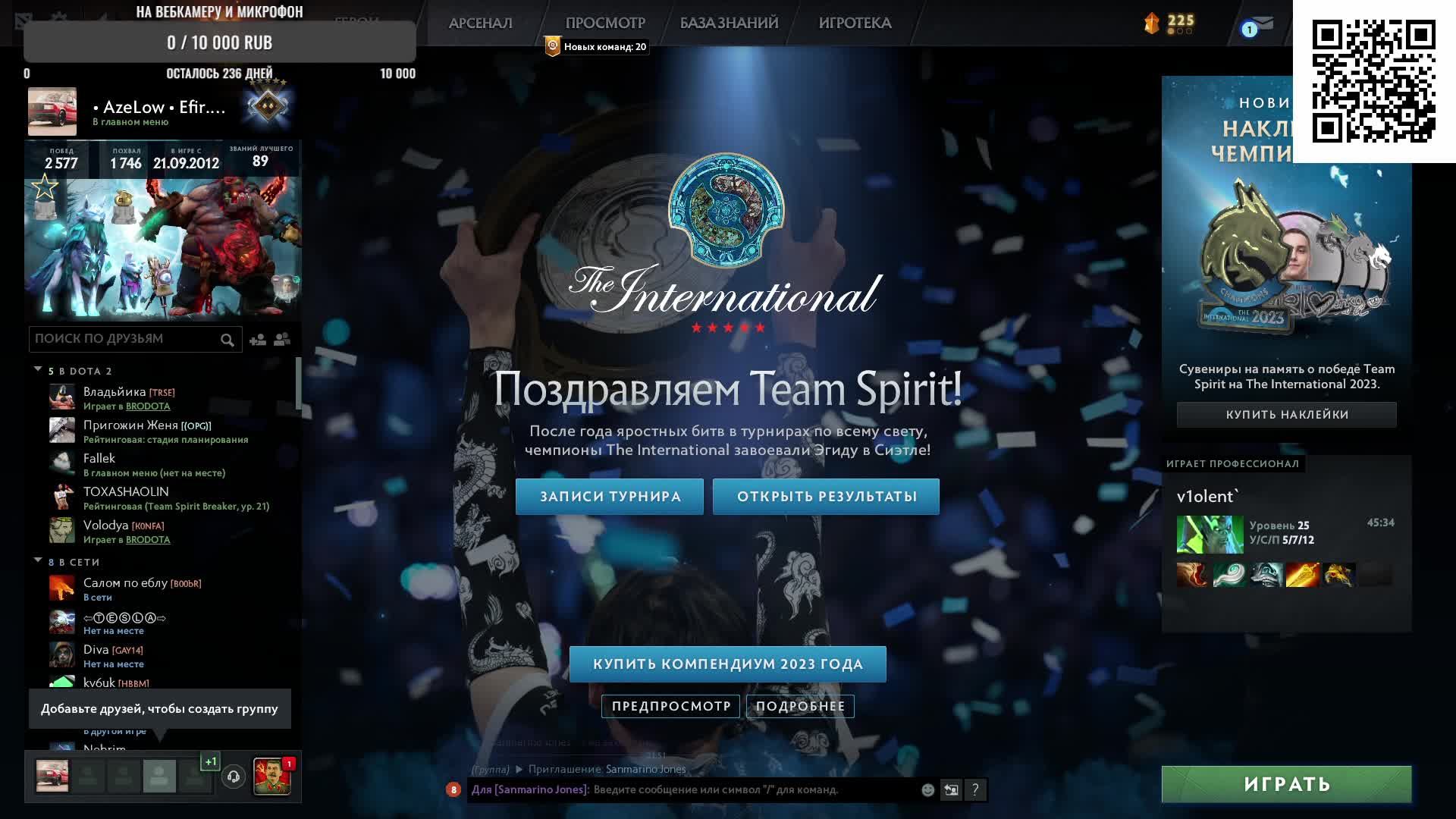The height and width of the screenshot is (819, 1456).
Task: Open the Stalin avatar party invite
Action: 271,777
